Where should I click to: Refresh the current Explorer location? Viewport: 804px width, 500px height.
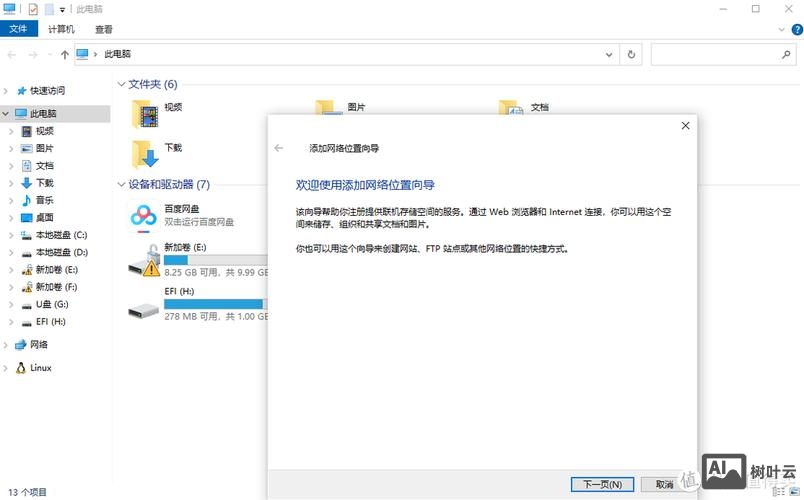click(x=631, y=54)
